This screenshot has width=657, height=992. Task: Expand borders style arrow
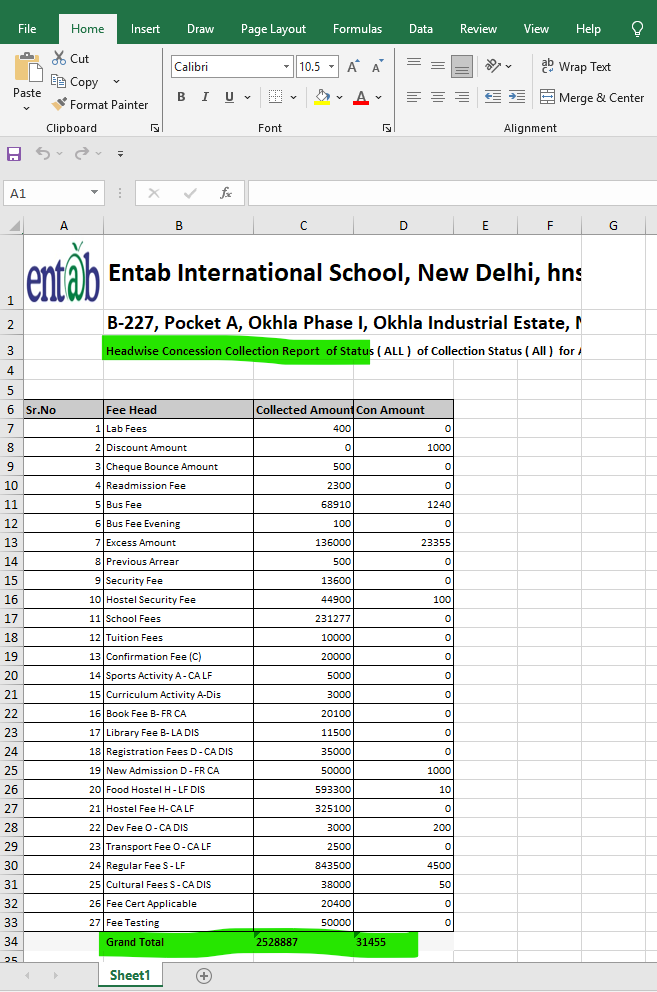point(293,97)
